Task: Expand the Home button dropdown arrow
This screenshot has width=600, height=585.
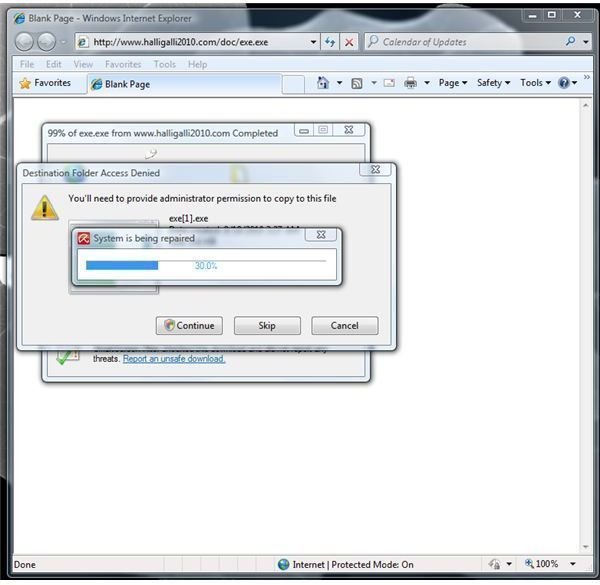Action: pos(339,83)
